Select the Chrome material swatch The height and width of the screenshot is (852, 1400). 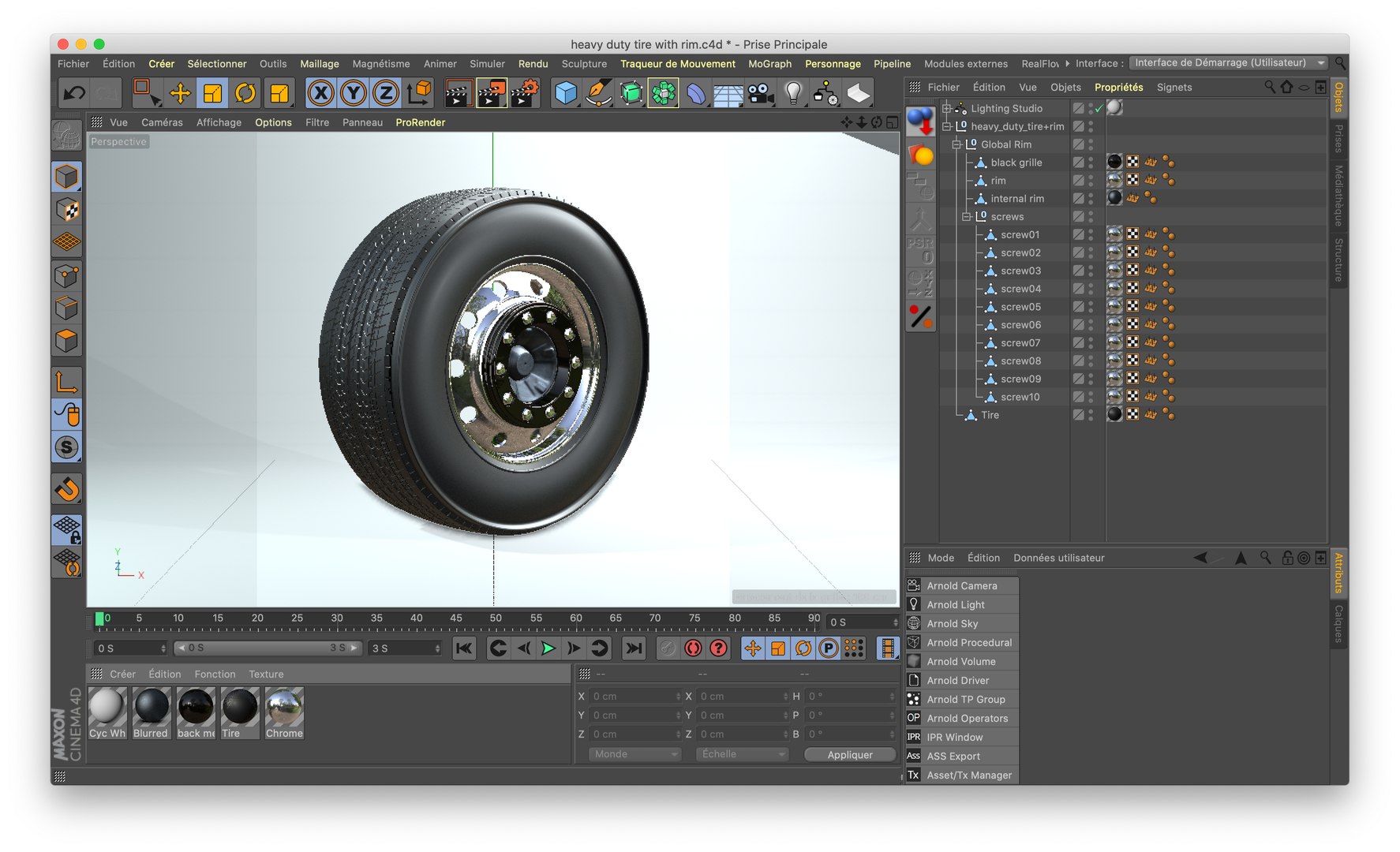pyautogui.click(x=284, y=713)
